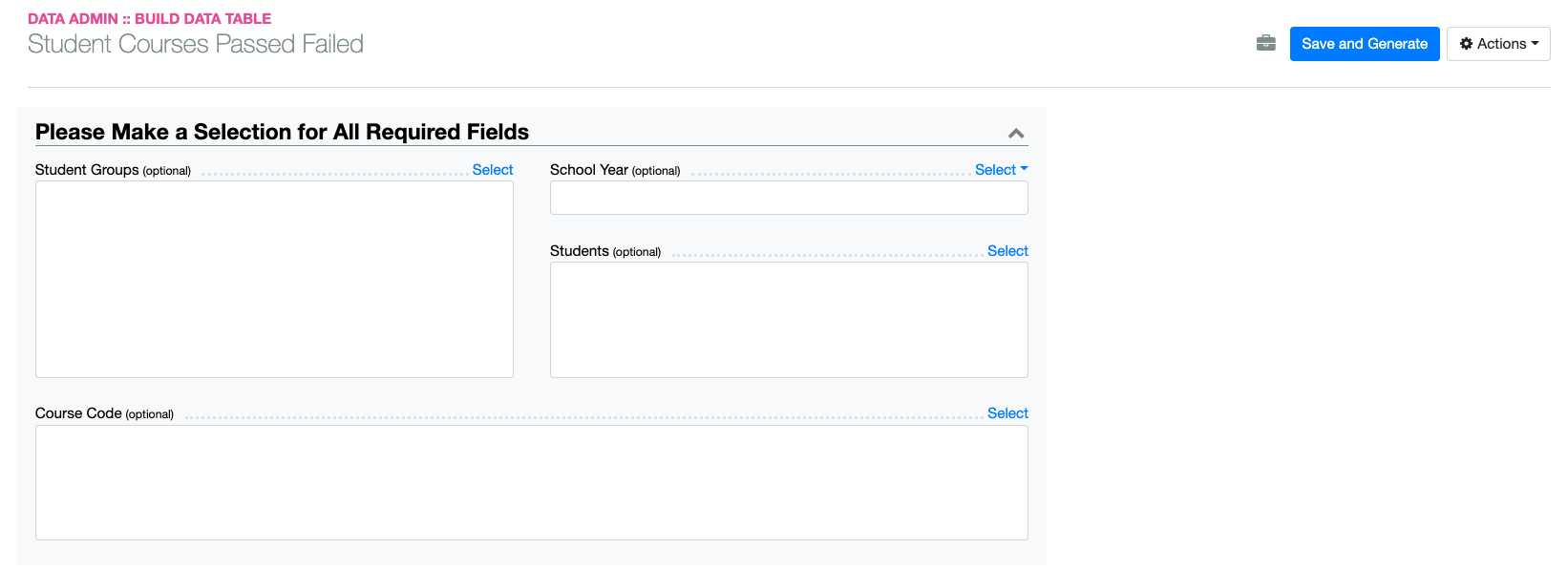Click the School Year (optional) label
The height and width of the screenshot is (570, 1568).
click(x=615, y=169)
